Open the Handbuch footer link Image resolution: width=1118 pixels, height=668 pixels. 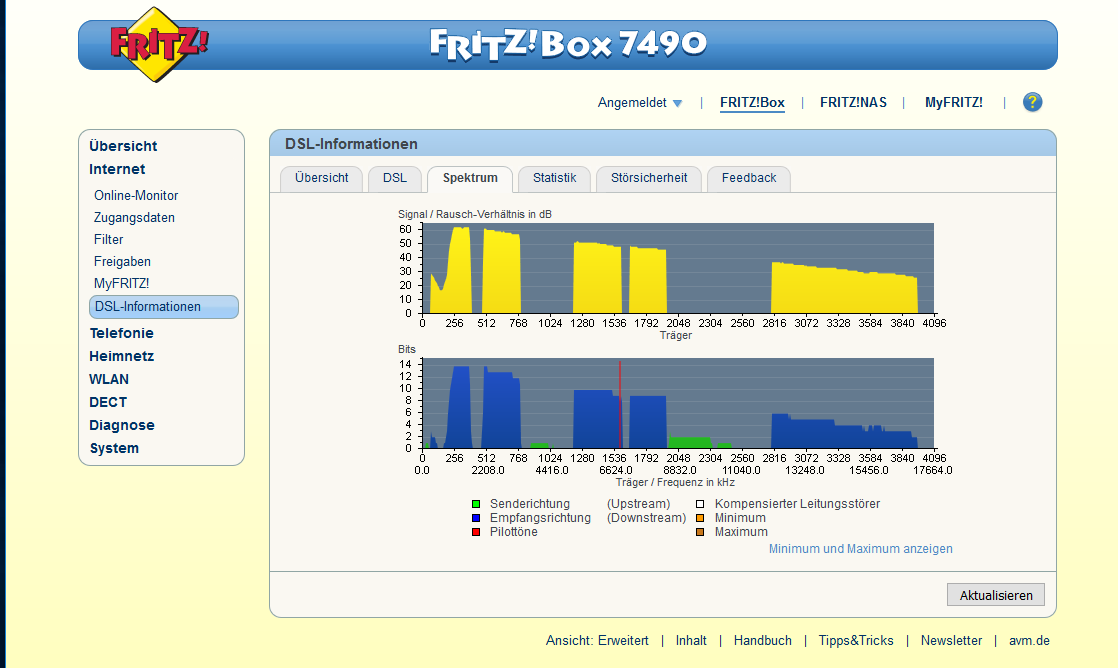(762, 641)
